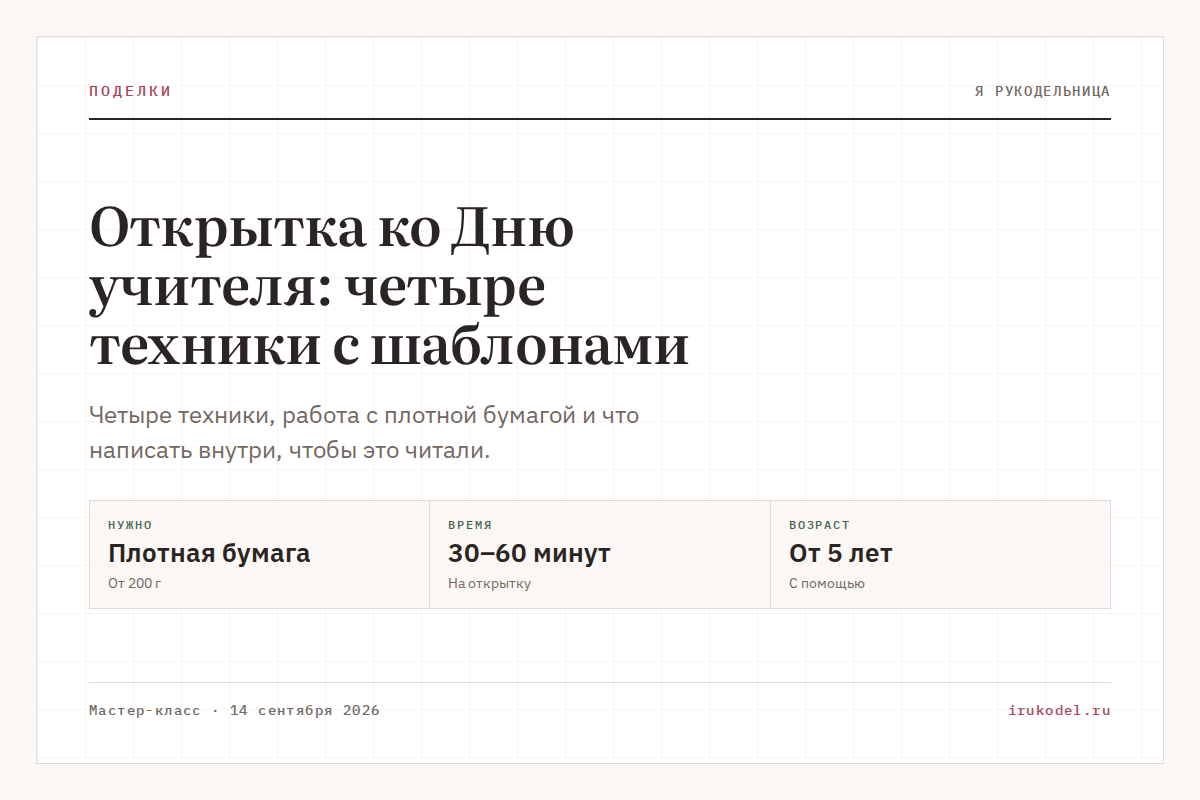This screenshot has height=800, width=1200.
Task: Open the irukodel.ru link
Action: (x=1059, y=711)
